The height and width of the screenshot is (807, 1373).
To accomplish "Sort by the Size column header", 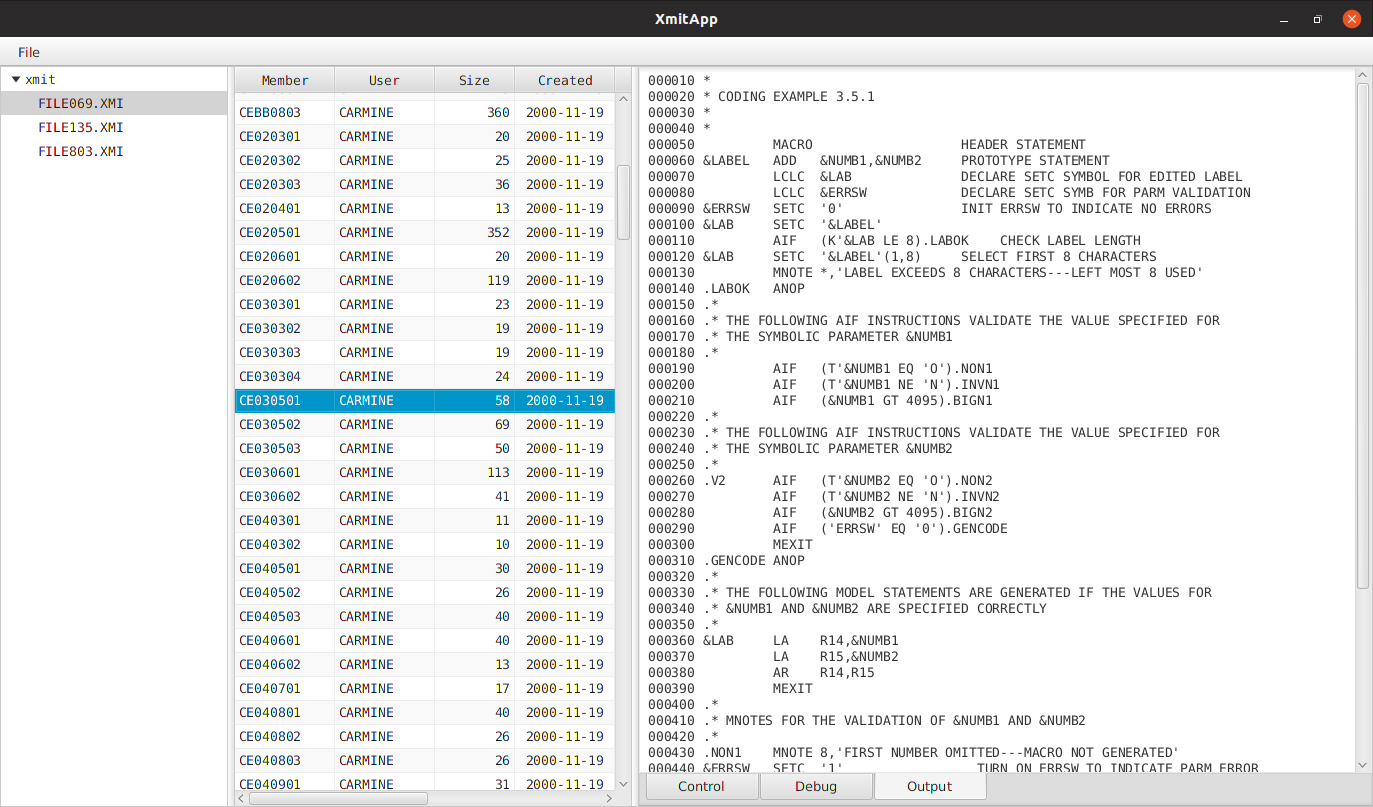I will [x=474, y=80].
